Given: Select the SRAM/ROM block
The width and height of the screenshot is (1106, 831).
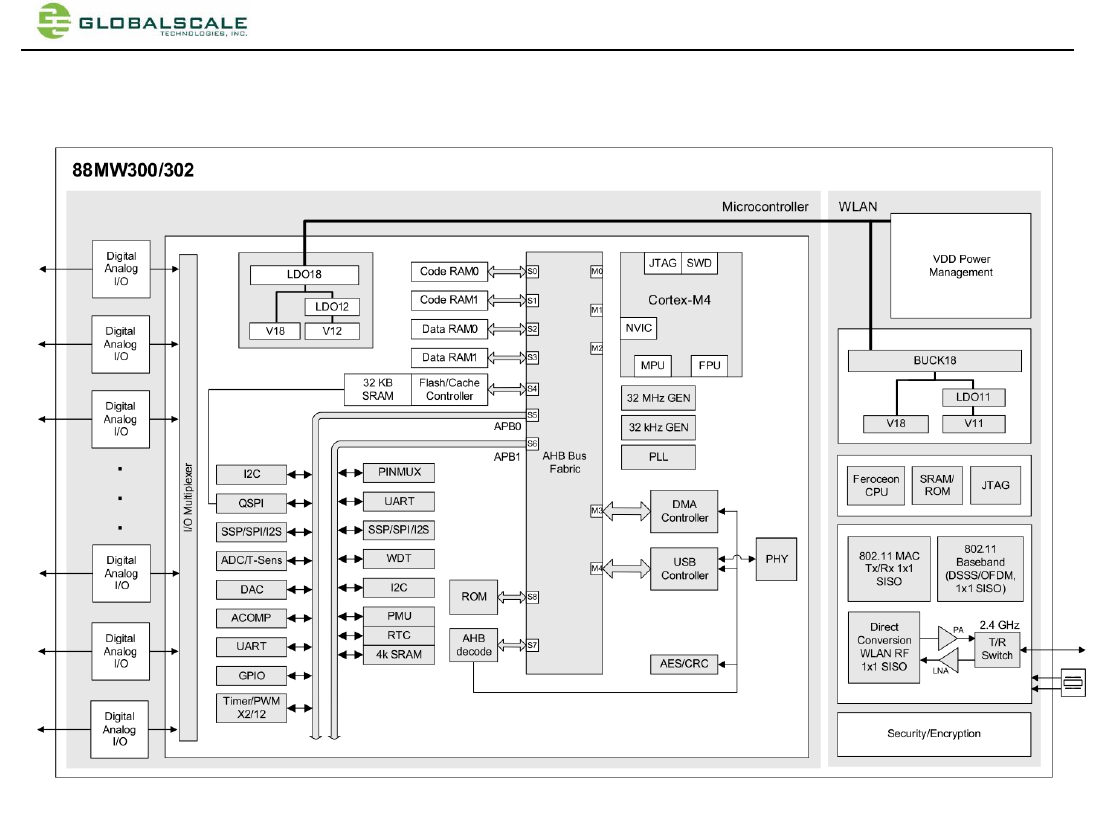Looking at the screenshot, I should (937, 485).
